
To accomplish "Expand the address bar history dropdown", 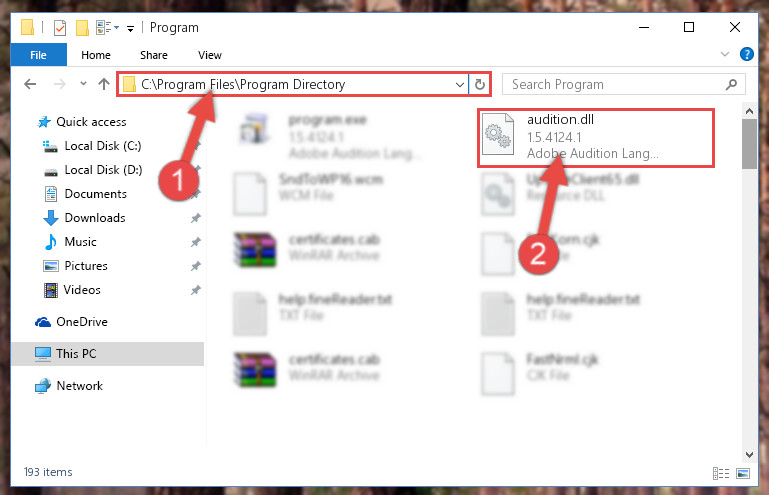I will tap(460, 84).
